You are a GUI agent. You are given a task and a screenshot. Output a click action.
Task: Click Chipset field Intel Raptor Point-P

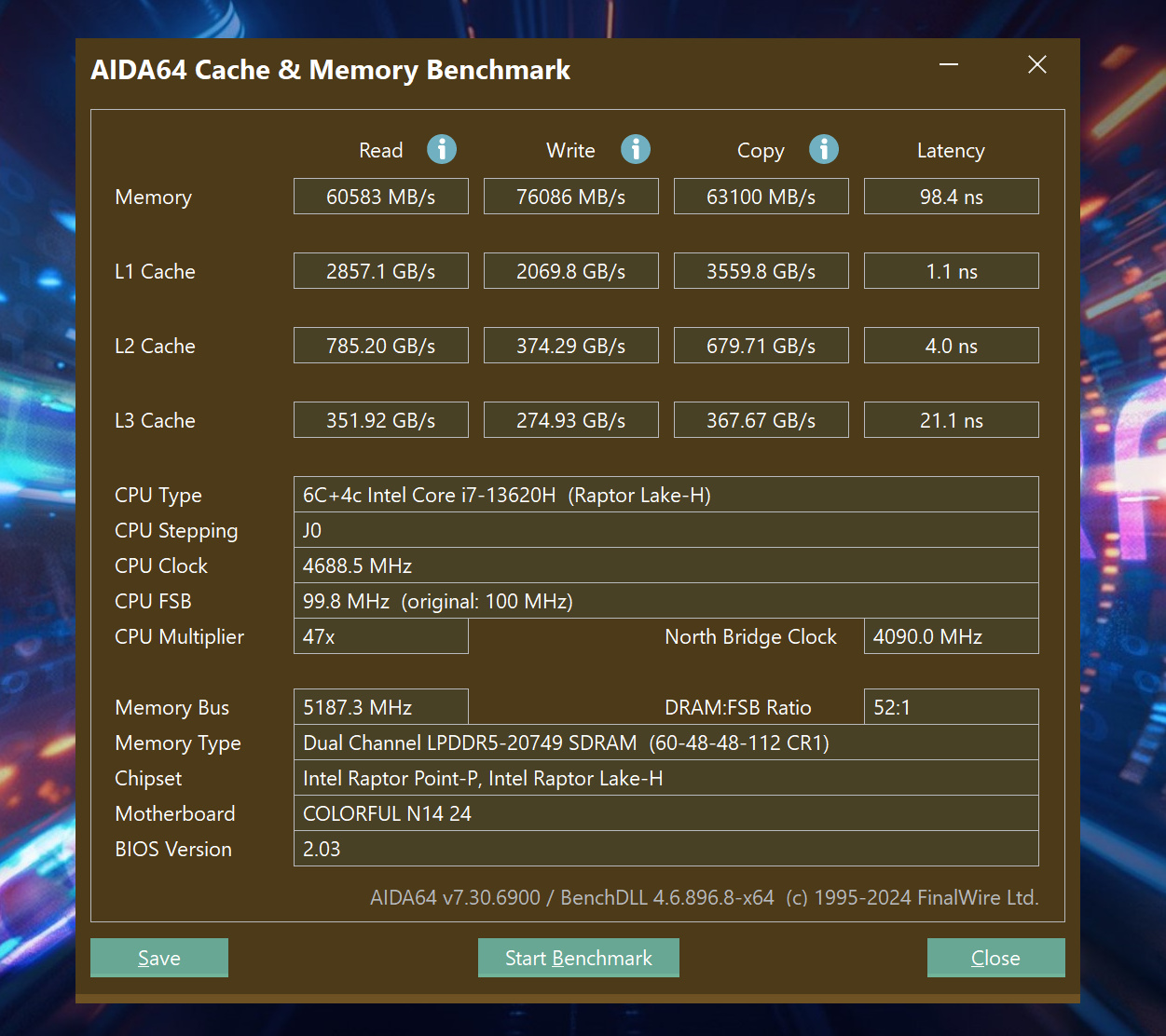(666, 778)
